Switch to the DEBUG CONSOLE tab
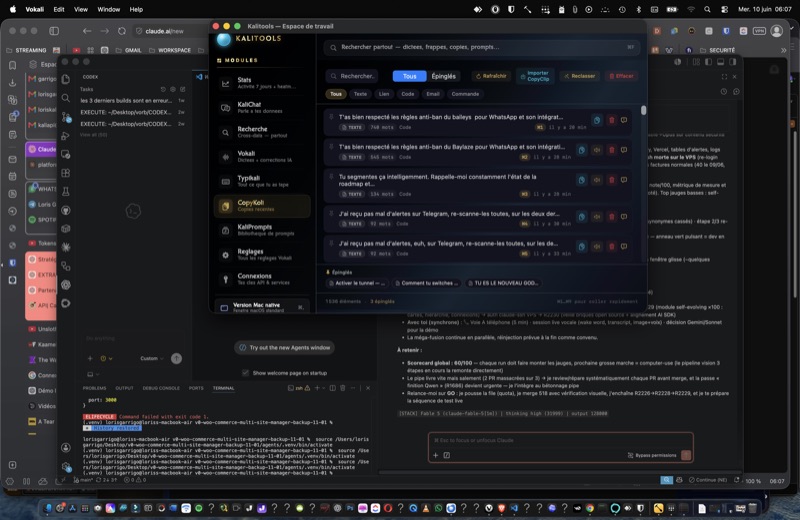Screen dimensions: 800x520 [161, 388]
